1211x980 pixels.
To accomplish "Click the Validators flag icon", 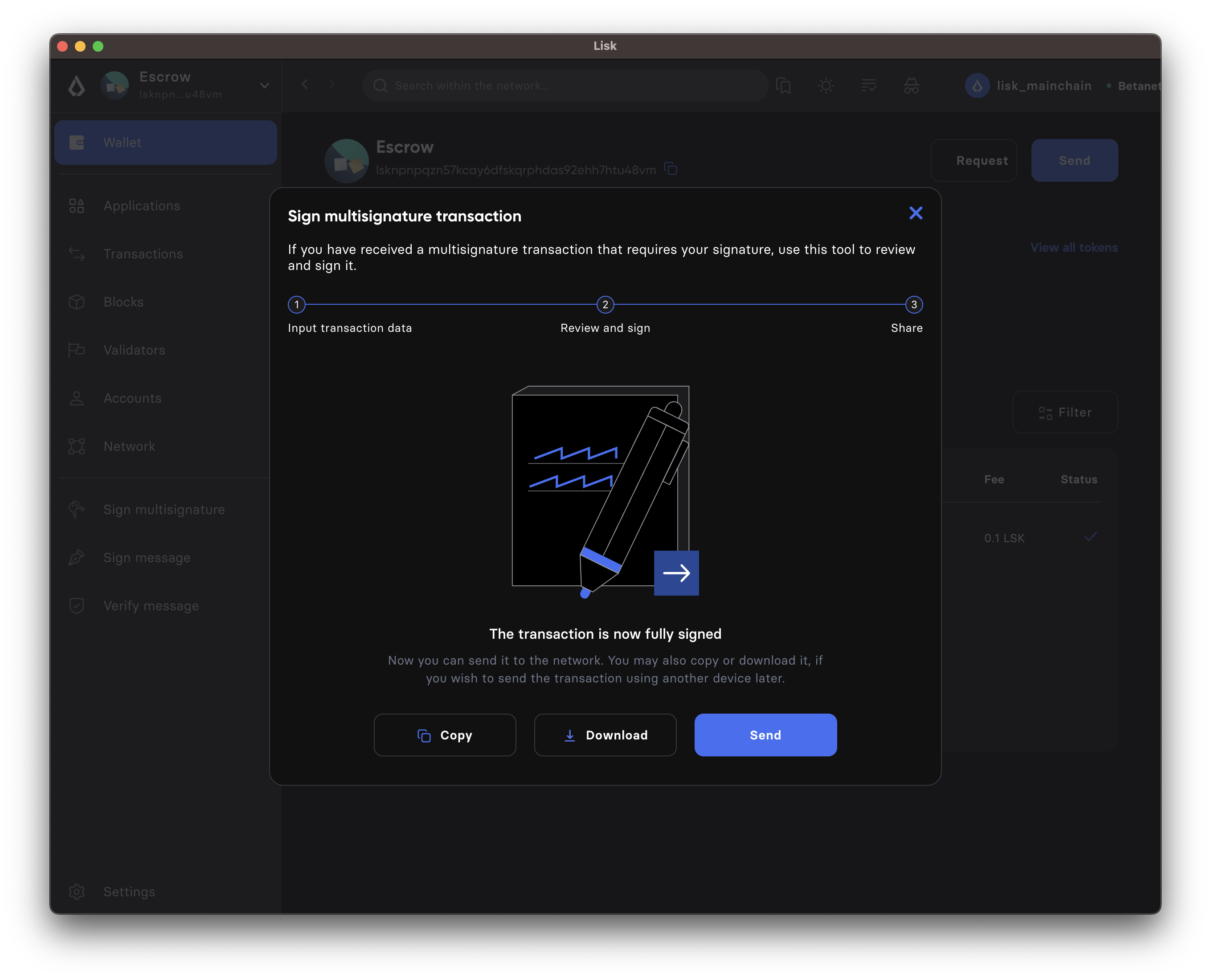I will (x=77, y=350).
